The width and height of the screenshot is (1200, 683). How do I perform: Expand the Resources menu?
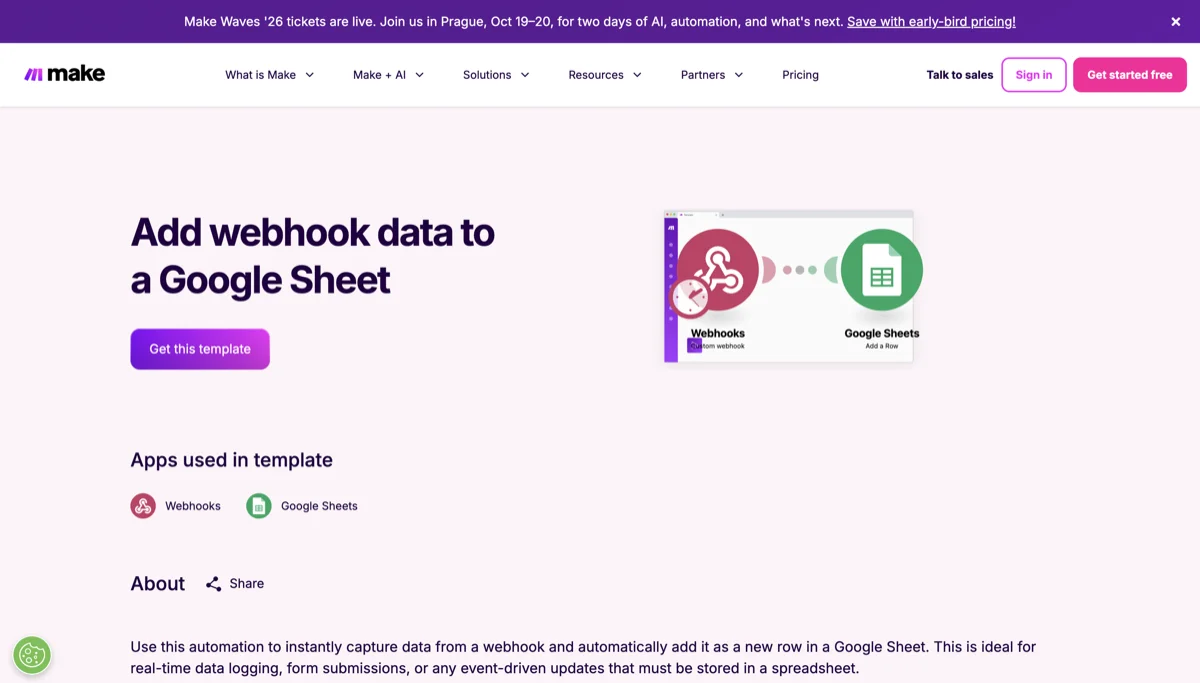coord(605,75)
